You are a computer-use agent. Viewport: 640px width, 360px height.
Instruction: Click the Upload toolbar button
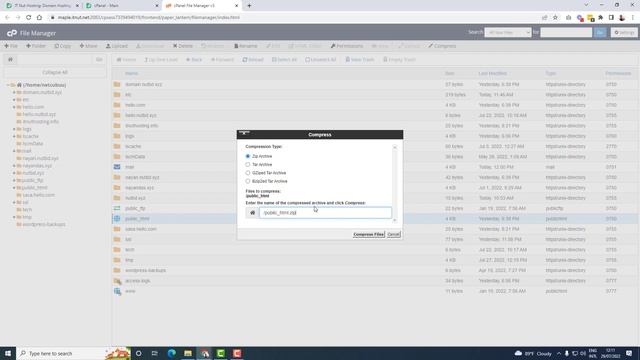pyautogui.click(x=117, y=46)
